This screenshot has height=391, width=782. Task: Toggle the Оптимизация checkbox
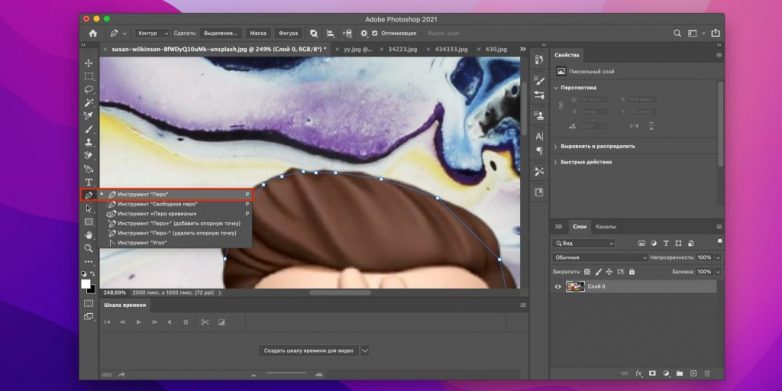click(x=375, y=33)
